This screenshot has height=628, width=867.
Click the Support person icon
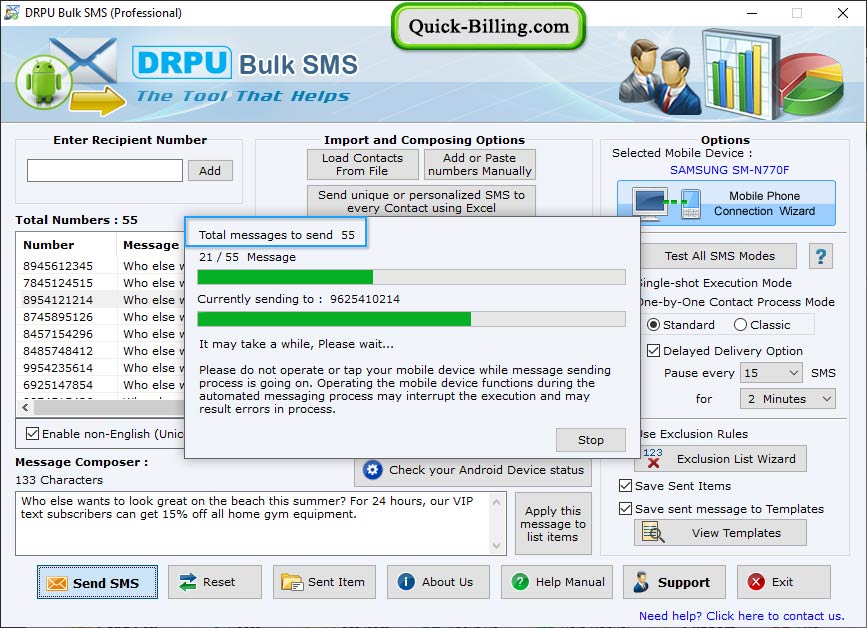(x=641, y=582)
